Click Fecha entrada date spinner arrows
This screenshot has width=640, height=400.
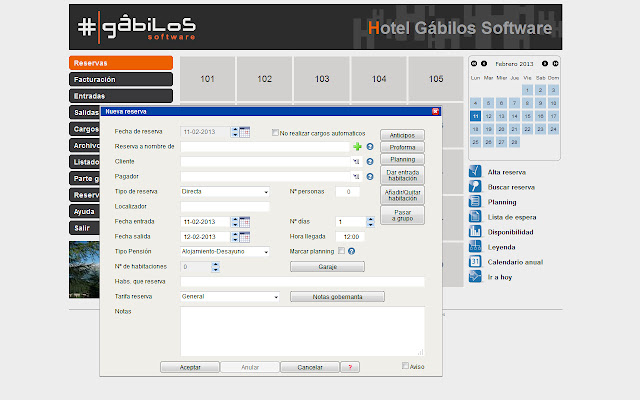[235, 222]
